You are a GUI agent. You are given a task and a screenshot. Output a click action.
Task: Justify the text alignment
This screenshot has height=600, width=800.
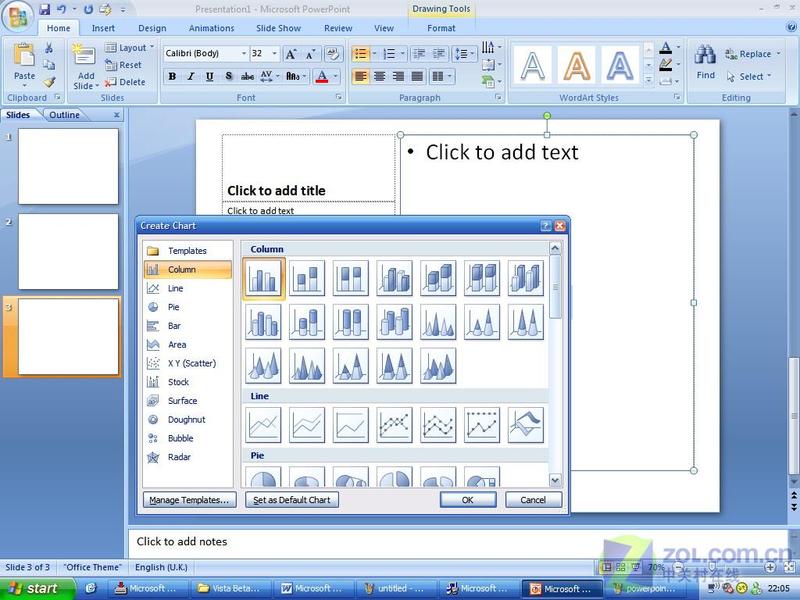tap(417, 77)
